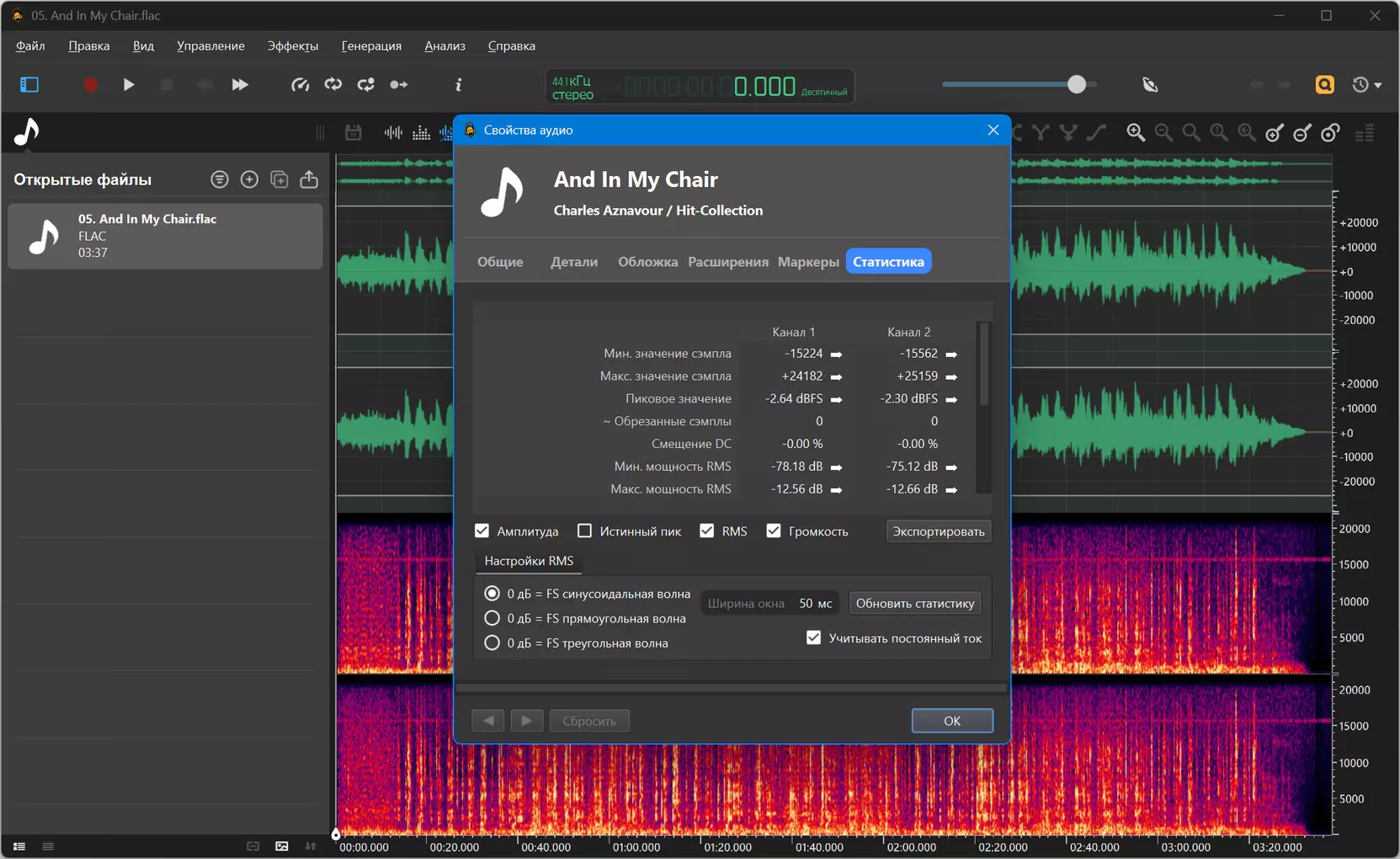Click the level meter bars icon

(x=1365, y=132)
